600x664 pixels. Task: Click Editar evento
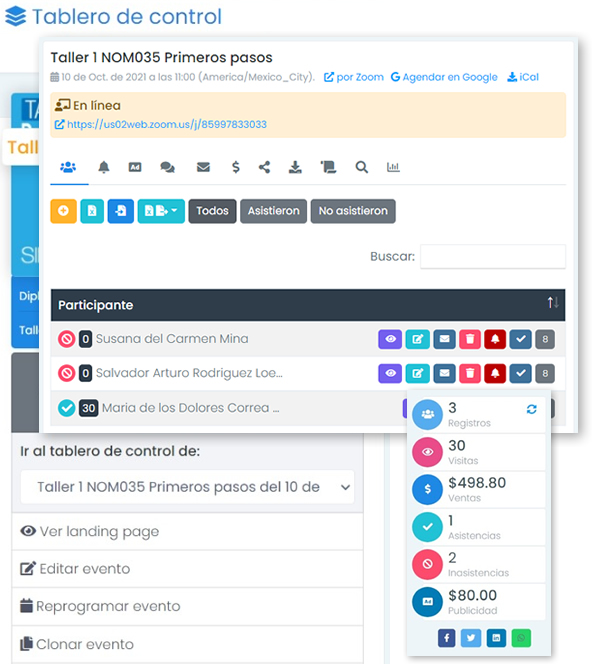187,569
